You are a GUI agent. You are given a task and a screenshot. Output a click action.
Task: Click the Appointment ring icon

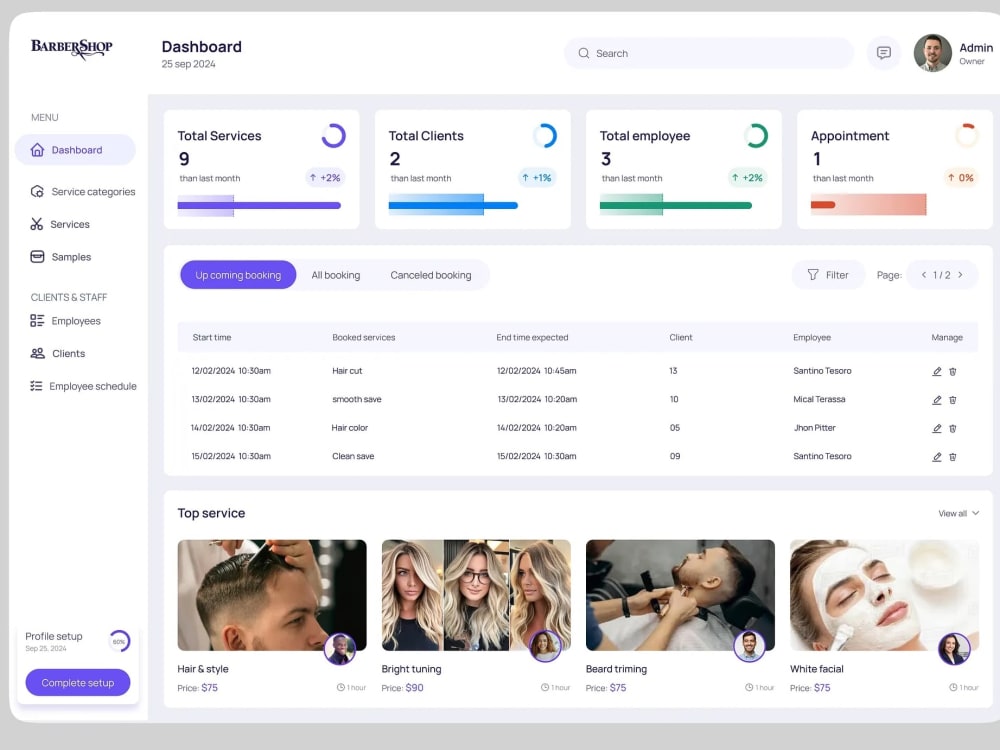(967, 136)
